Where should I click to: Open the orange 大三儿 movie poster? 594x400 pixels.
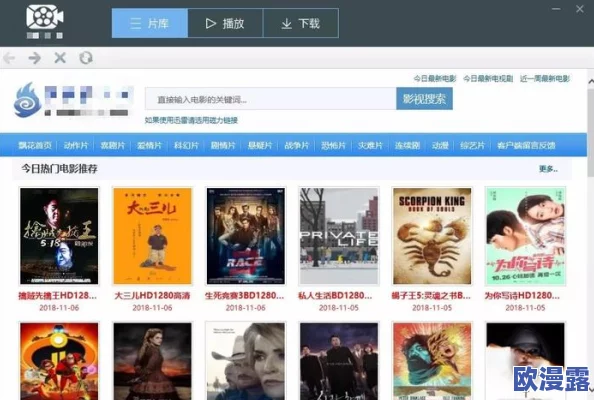(152, 236)
